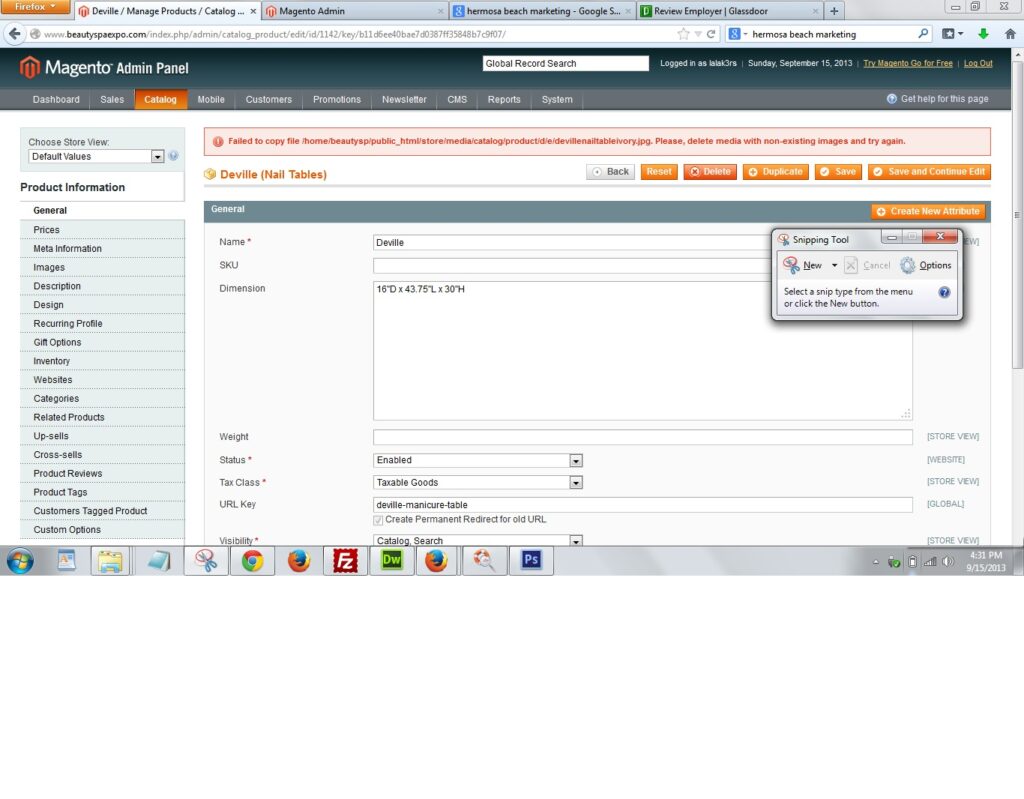This screenshot has width=1024, height=799.
Task: Expand the Snipping Tool New arrow
Action: [834, 265]
